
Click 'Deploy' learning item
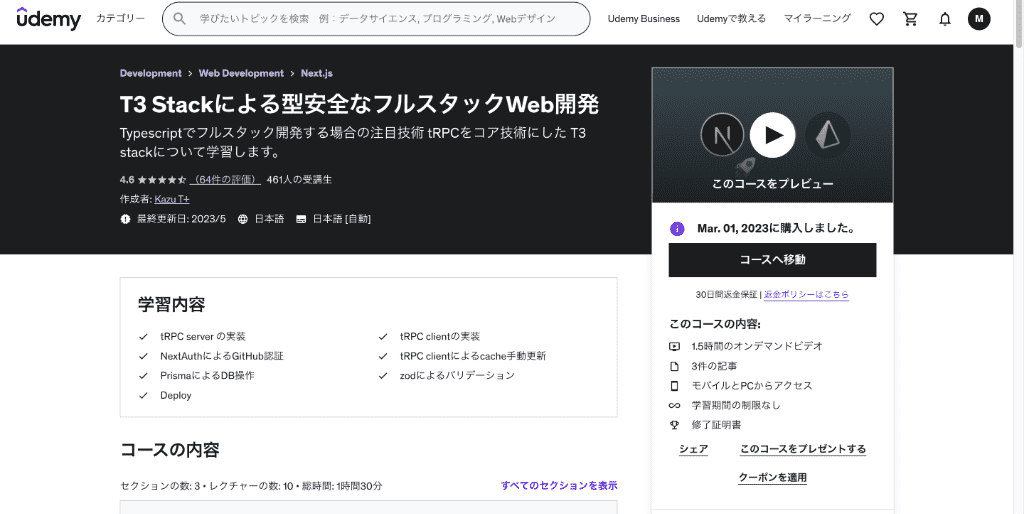click(x=176, y=396)
